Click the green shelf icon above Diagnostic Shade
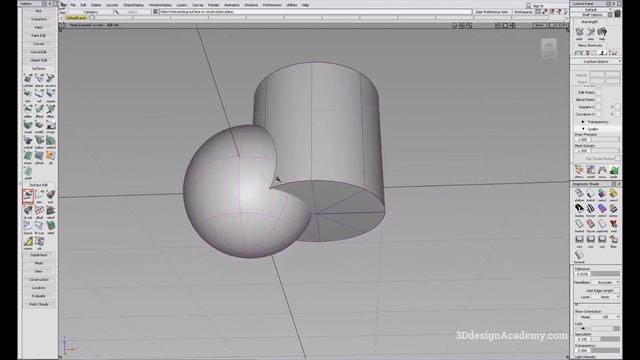 pos(613,170)
